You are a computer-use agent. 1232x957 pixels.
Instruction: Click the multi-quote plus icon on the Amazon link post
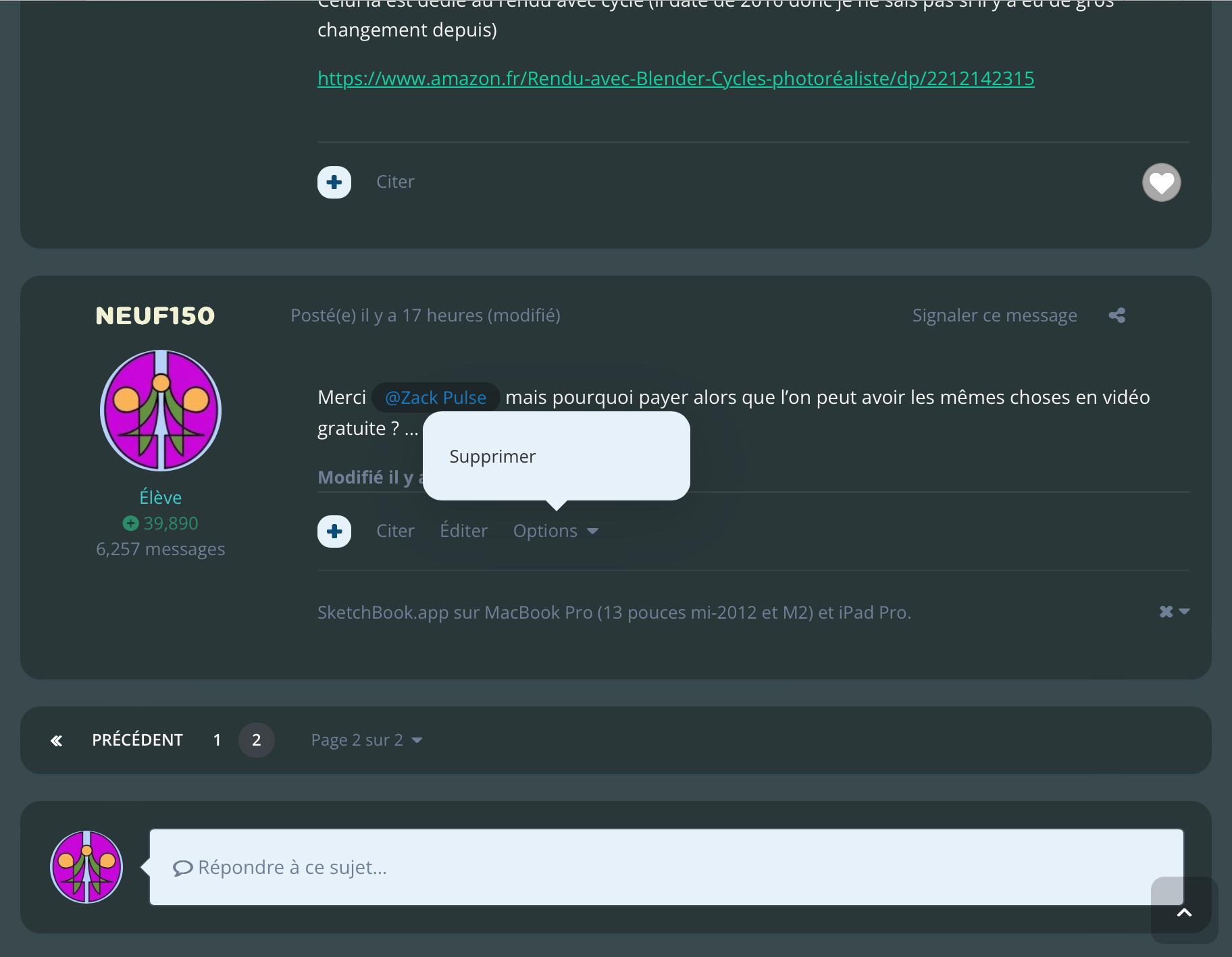334,182
